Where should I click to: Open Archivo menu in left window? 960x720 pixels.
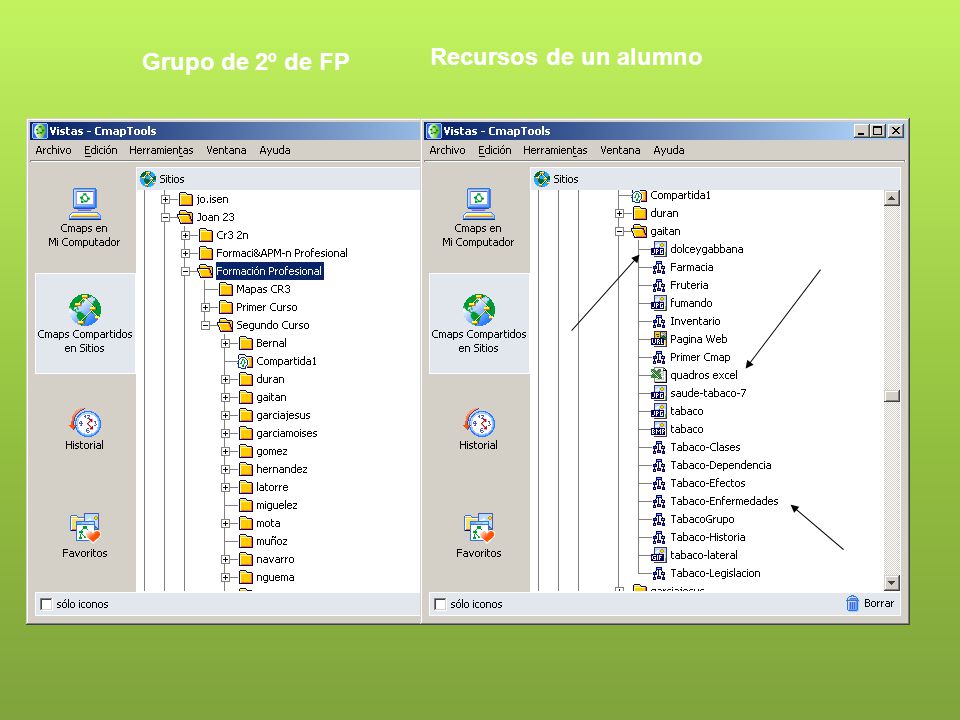click(53, 150)
